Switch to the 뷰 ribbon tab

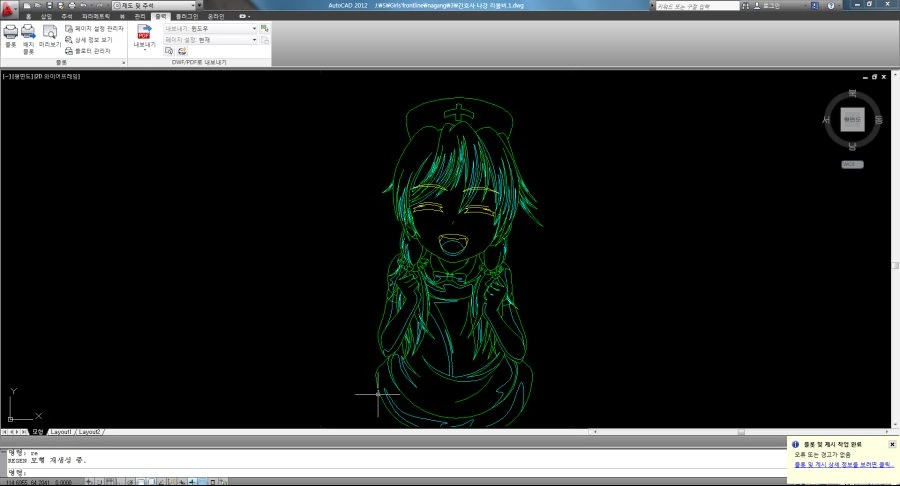pyautogui.click(x=122, y=17)
